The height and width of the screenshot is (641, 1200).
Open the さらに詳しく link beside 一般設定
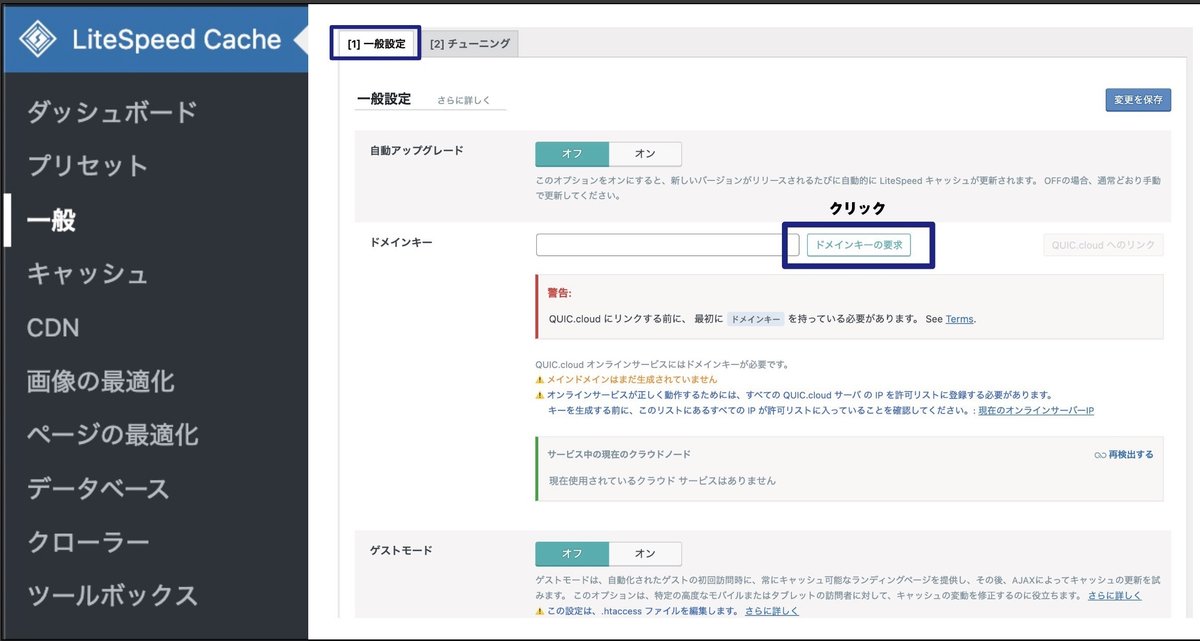coord(461,101)
